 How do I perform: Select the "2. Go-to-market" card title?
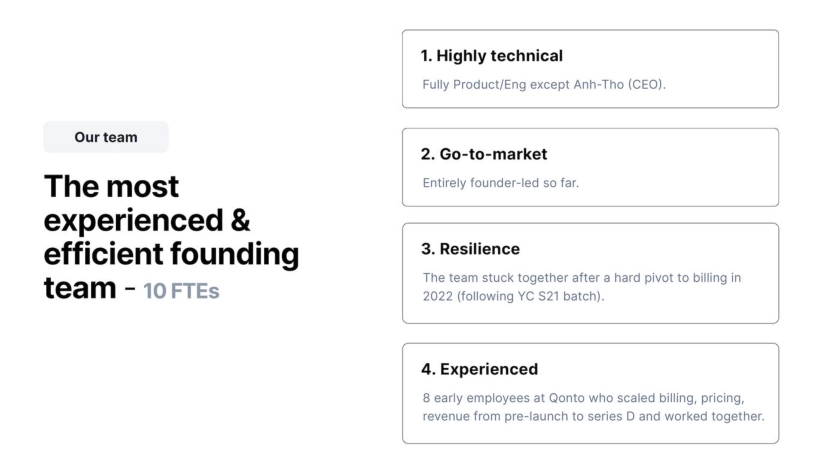[484, 154]
